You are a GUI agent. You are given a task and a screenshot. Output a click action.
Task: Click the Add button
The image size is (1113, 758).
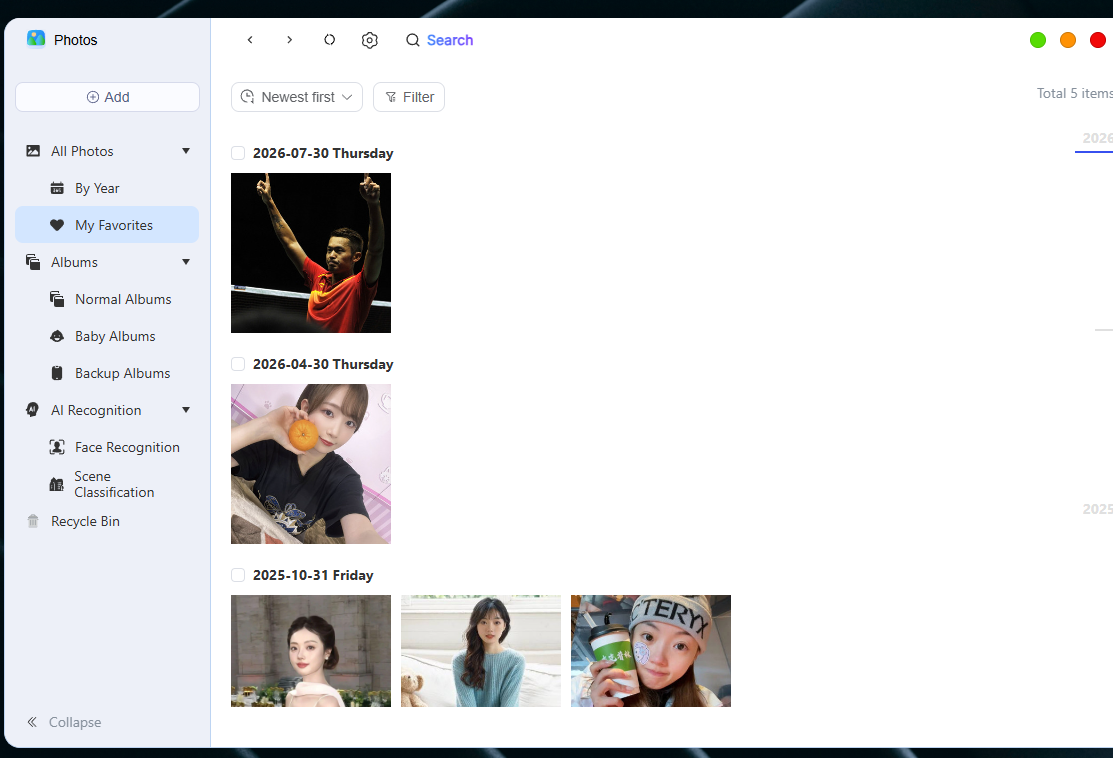click(107, 97)
